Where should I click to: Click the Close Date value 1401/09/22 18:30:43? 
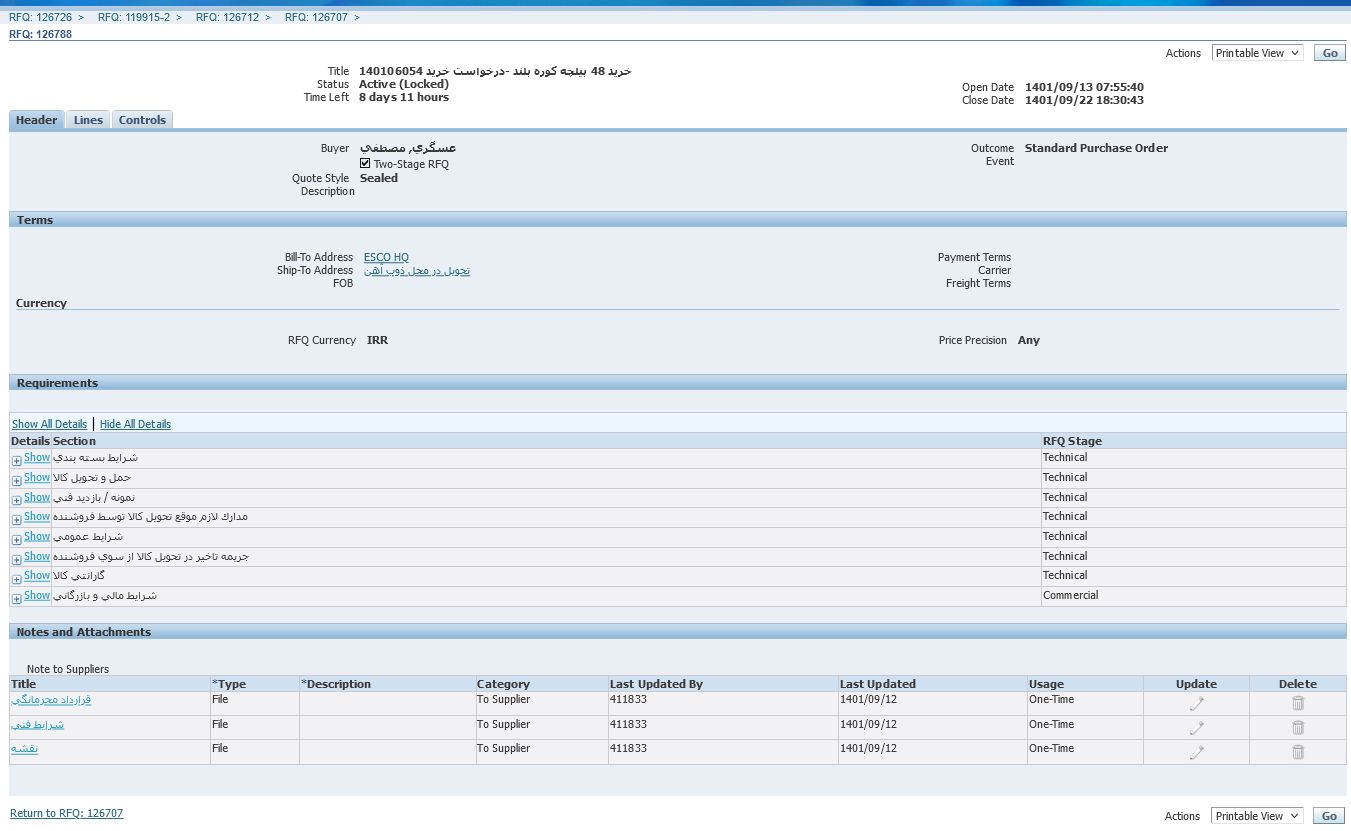(x=1084, y=100)
